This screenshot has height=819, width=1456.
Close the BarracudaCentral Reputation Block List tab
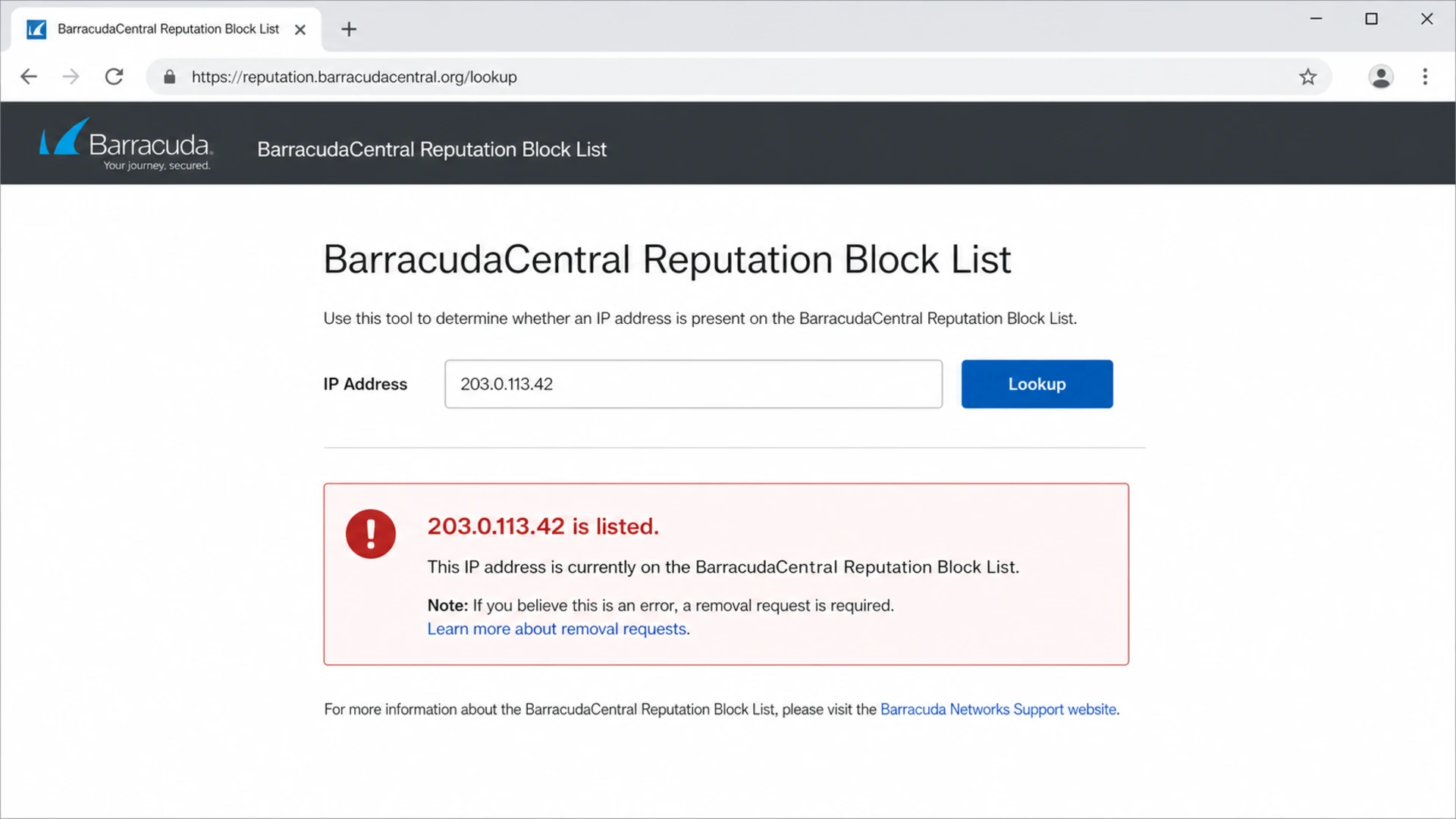pos(300,30)
